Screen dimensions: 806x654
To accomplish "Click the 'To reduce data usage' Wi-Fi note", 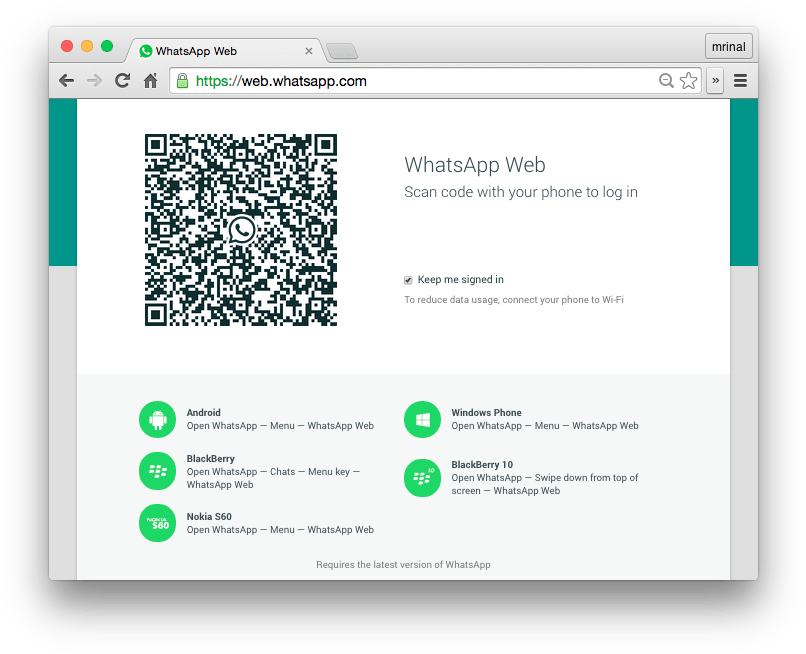I will pyautogui.click(x=514, y=300).
